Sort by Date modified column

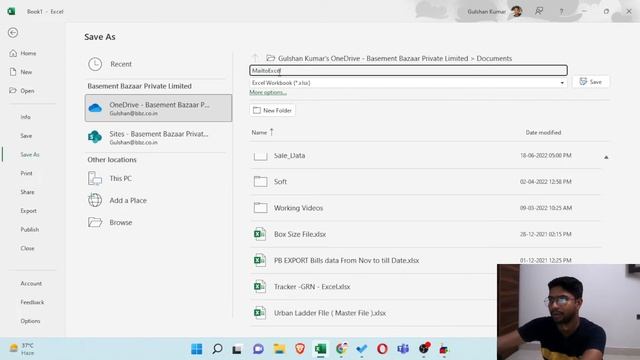click(543, 132)
